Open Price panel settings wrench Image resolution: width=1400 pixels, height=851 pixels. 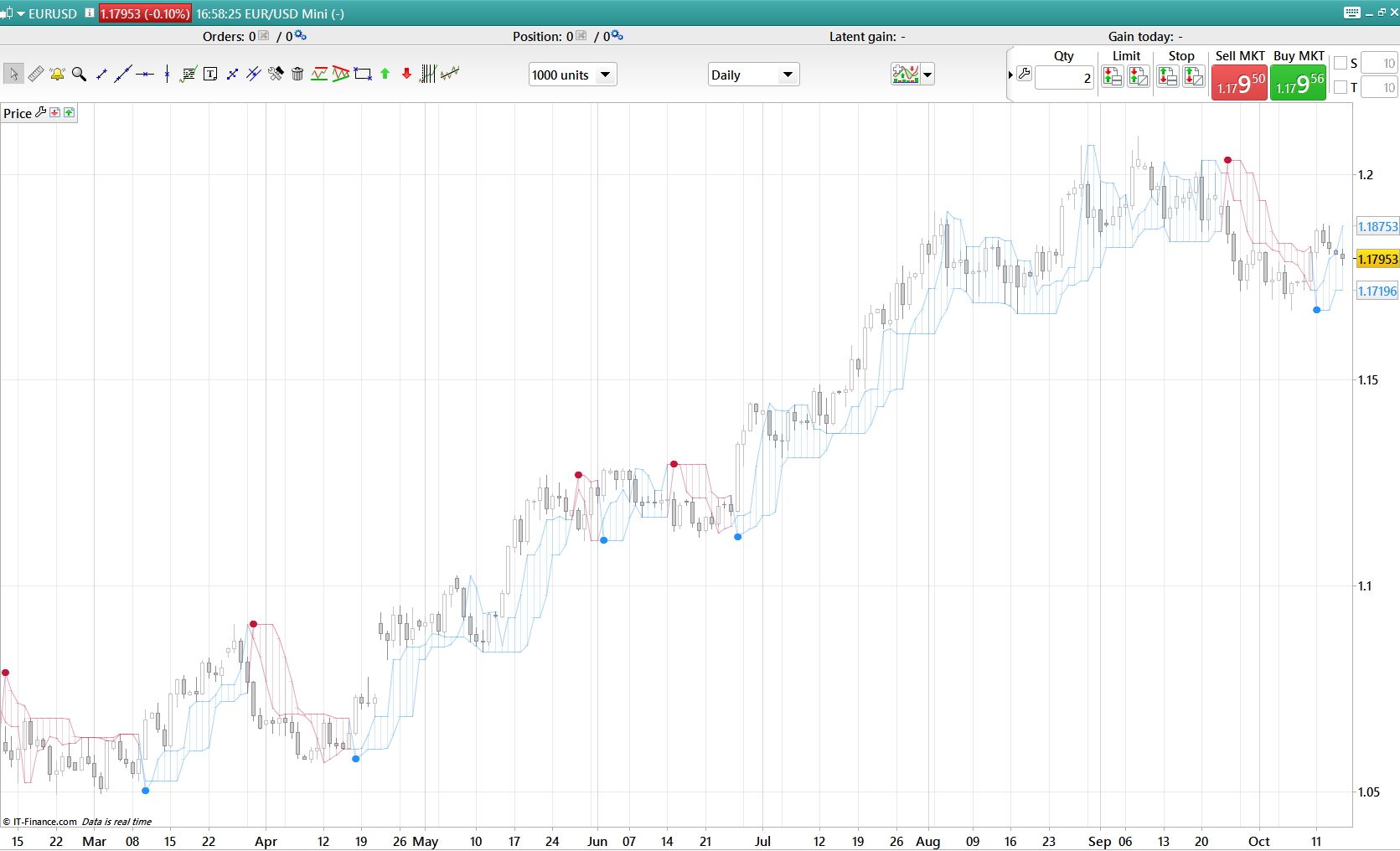click(x=40, y=112)
